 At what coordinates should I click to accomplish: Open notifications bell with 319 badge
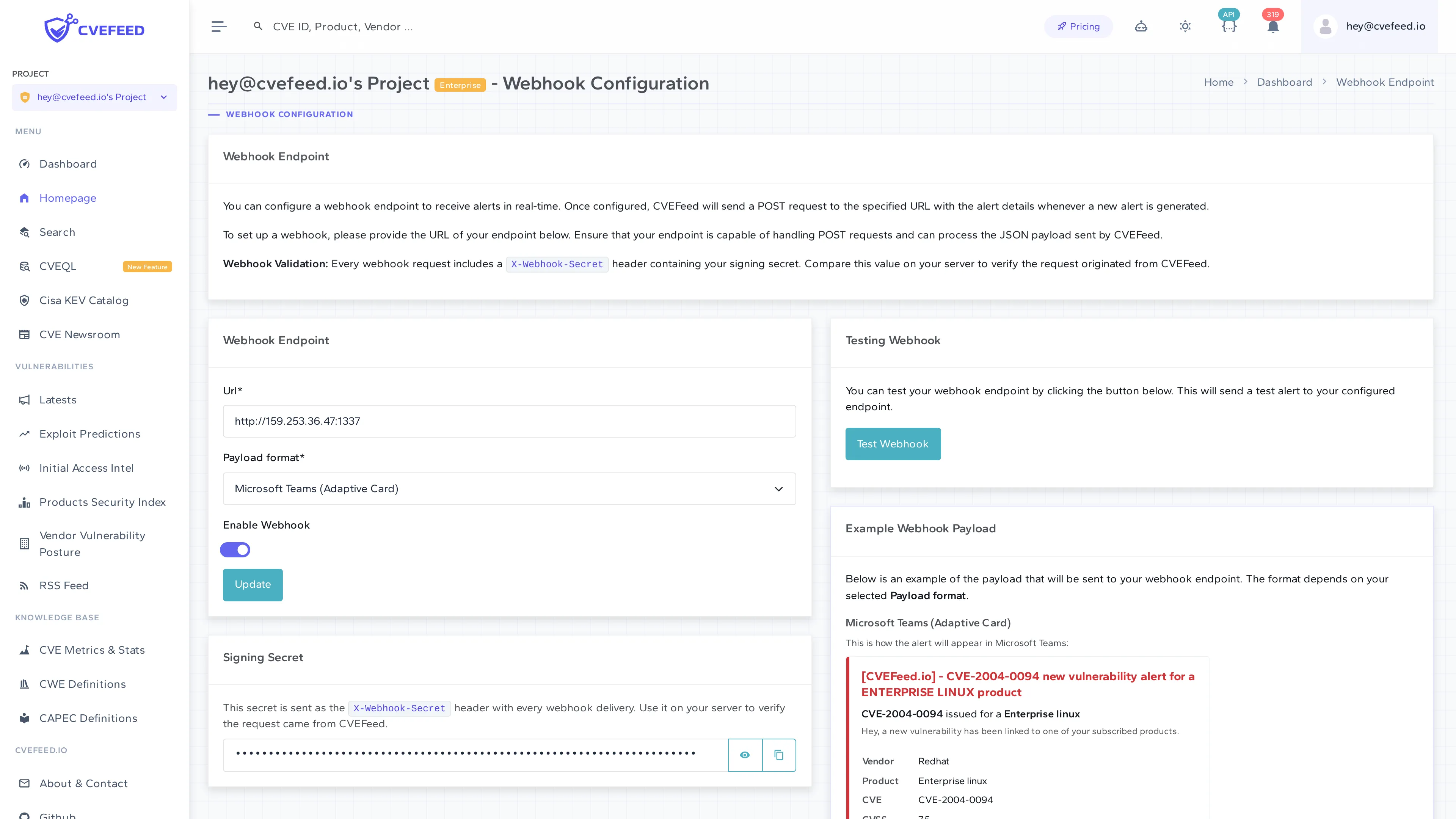tap(1272, 27)
